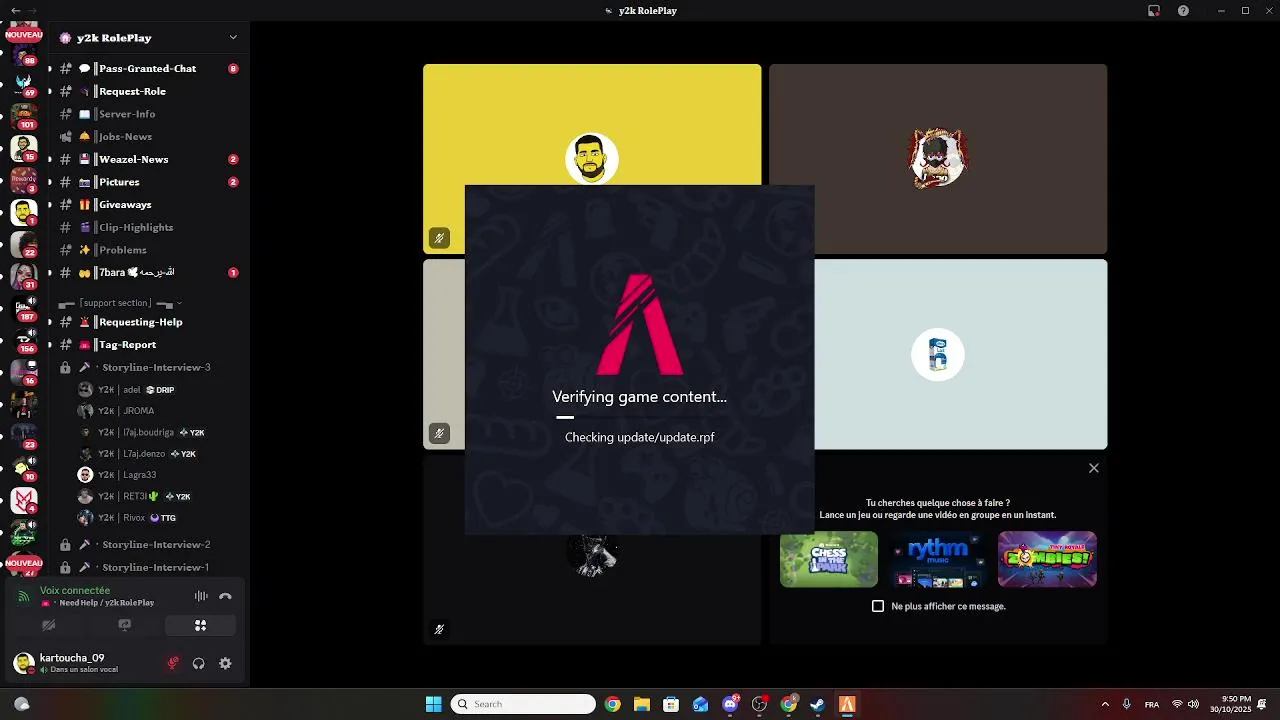The height and width of the screenshot is (720, 1280).
Task: Select the brown participant video tile
Action: [938, 159]
